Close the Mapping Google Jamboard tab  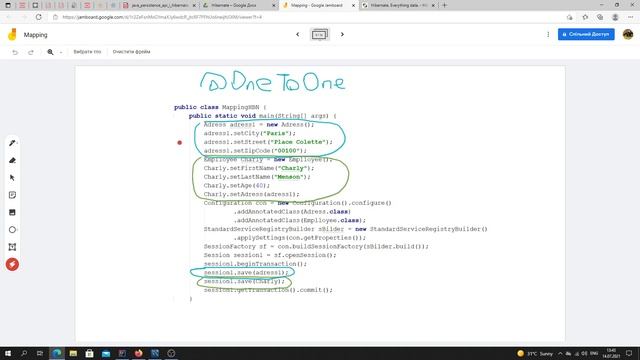353,5
